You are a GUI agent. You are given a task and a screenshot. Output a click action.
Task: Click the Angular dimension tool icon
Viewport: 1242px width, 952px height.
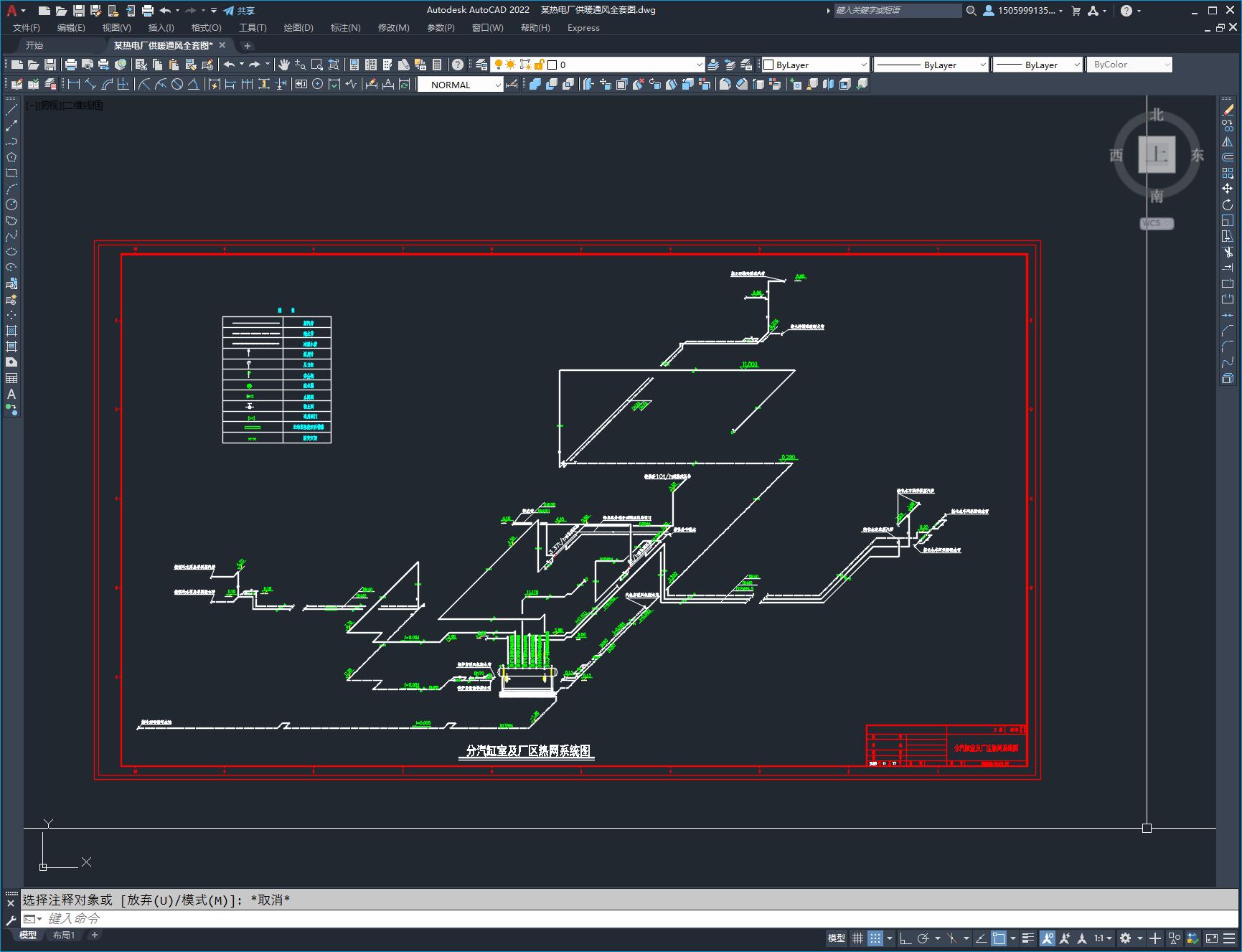(x=194, y=84)
